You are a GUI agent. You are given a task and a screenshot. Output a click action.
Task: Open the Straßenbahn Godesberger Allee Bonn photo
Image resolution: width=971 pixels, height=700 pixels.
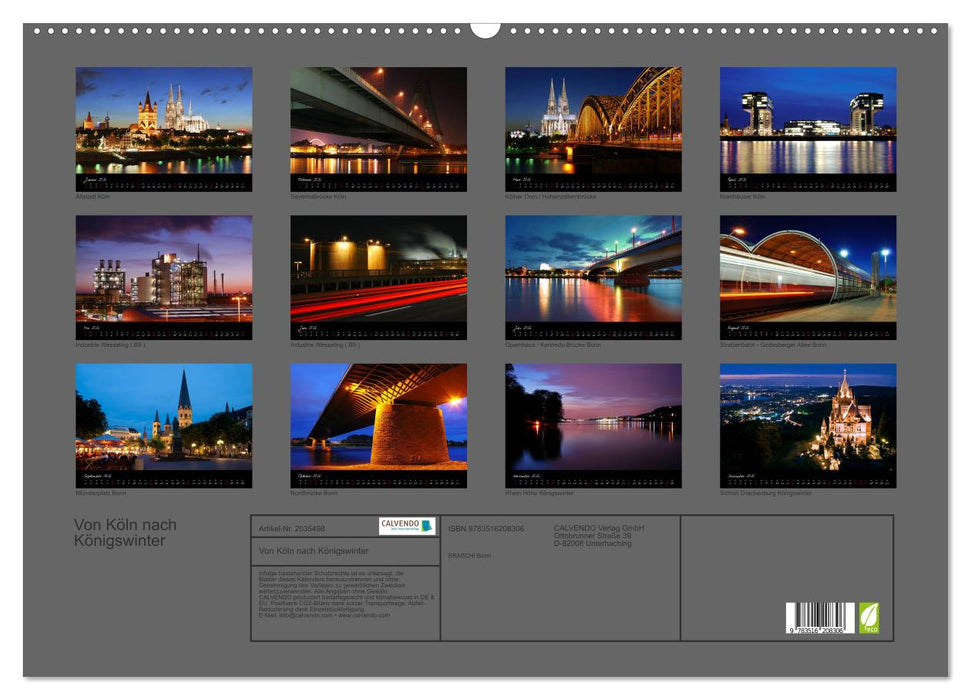point(808,270)
